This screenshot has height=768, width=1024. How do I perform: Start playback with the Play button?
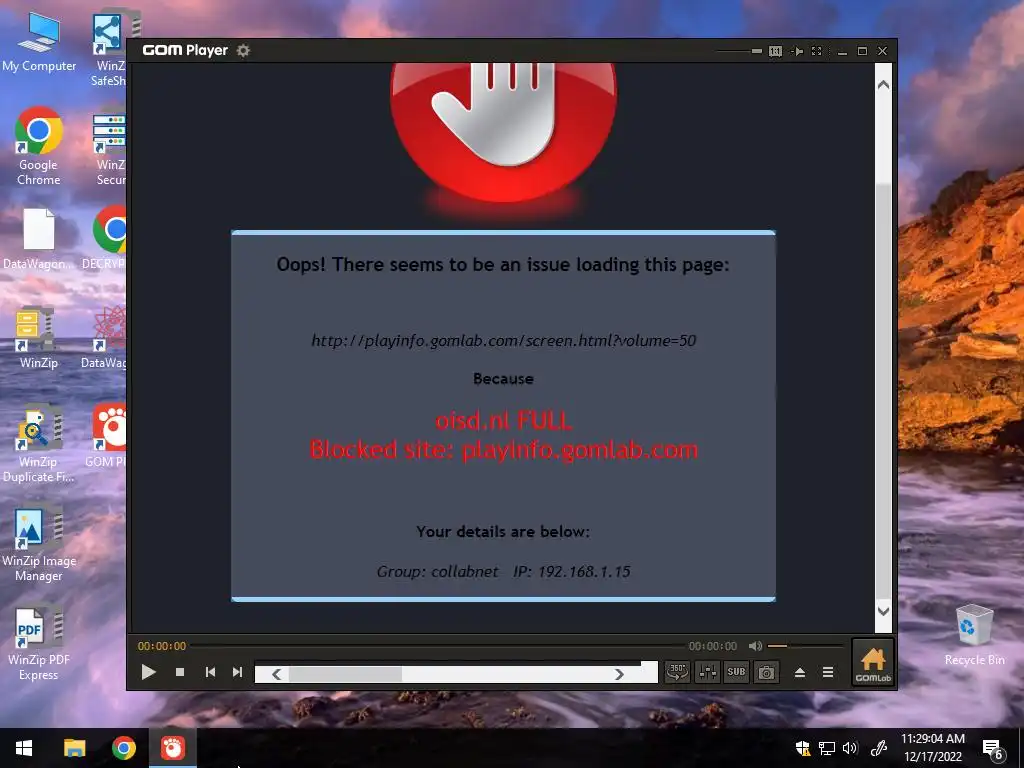pos(148,672)
